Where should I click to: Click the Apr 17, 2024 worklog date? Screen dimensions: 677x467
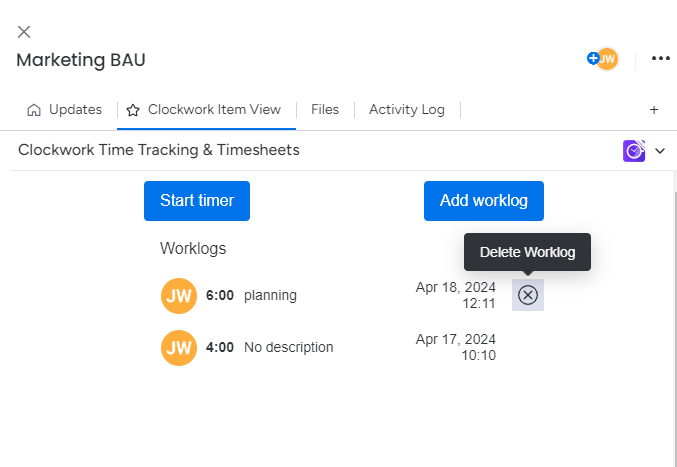[x=455, y=339]
